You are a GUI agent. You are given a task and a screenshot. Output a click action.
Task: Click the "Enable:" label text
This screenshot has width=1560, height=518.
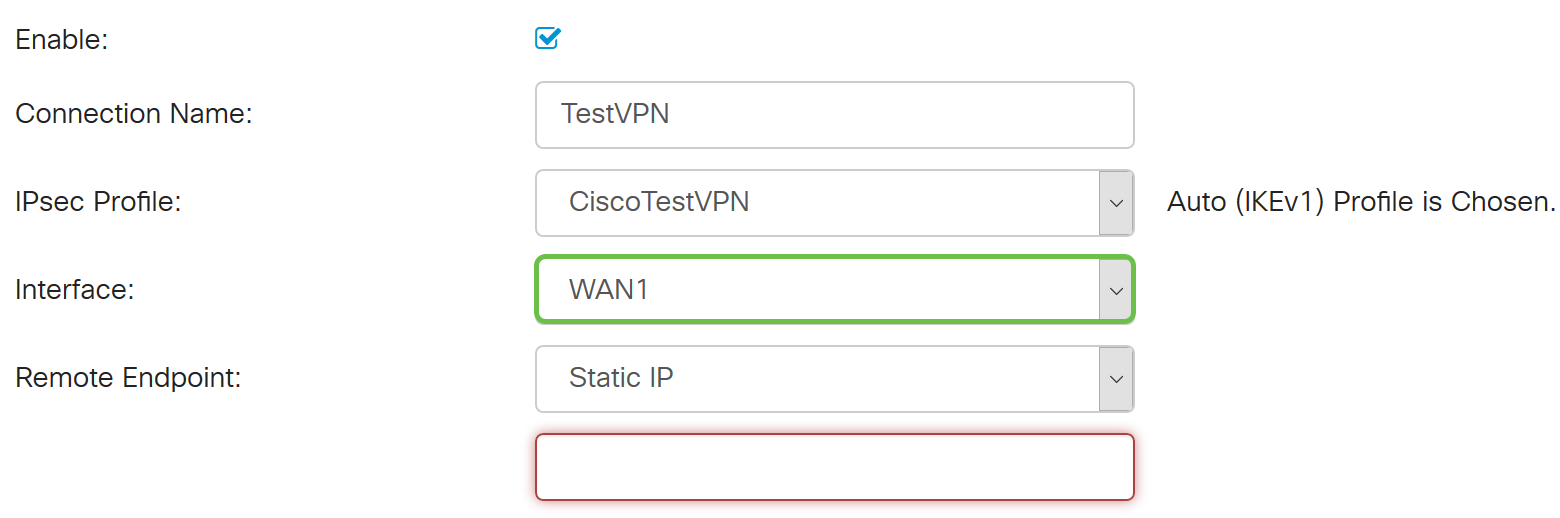pos(62,41)
